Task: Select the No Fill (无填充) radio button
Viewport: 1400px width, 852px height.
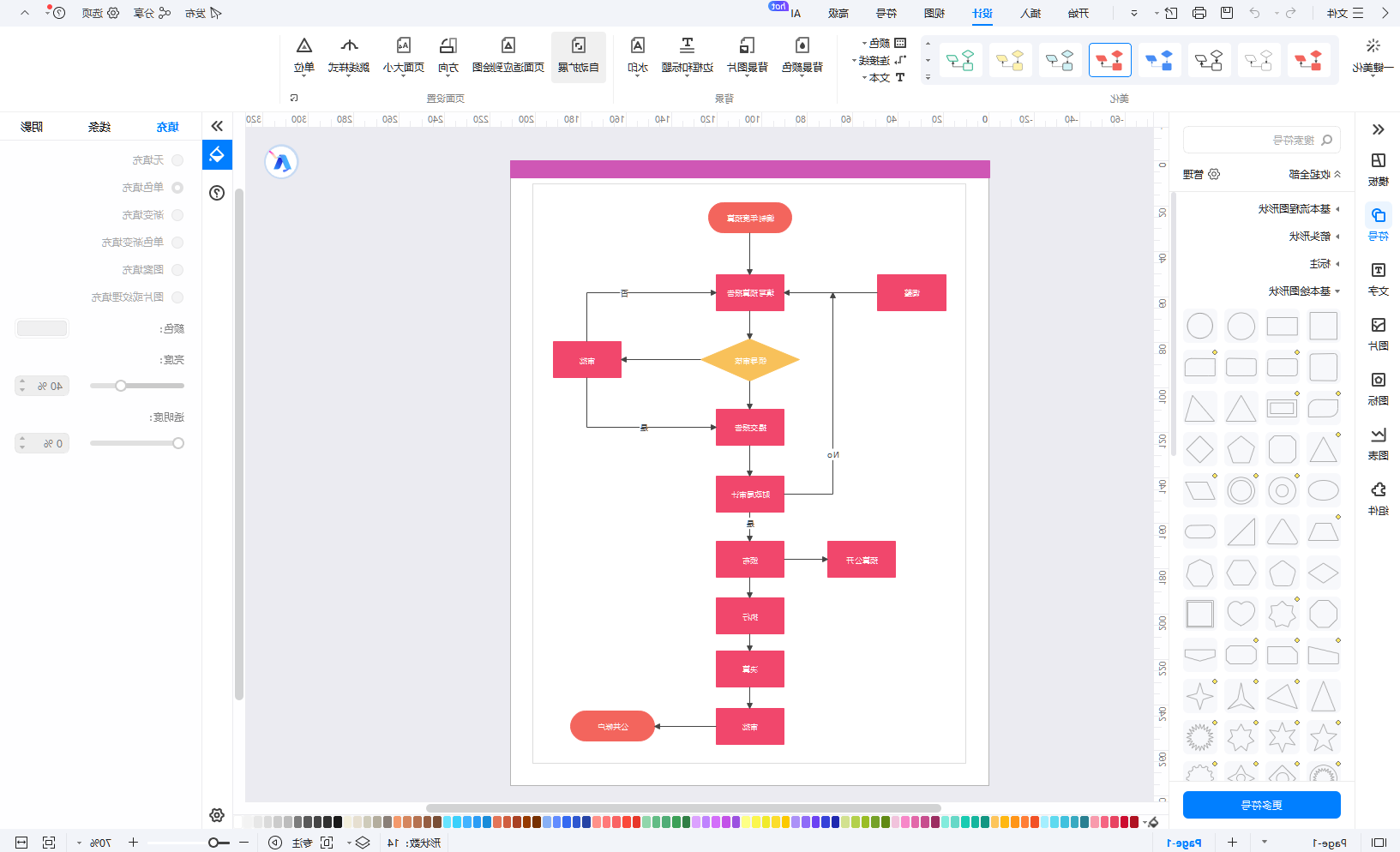Action: tap(177, 160)
